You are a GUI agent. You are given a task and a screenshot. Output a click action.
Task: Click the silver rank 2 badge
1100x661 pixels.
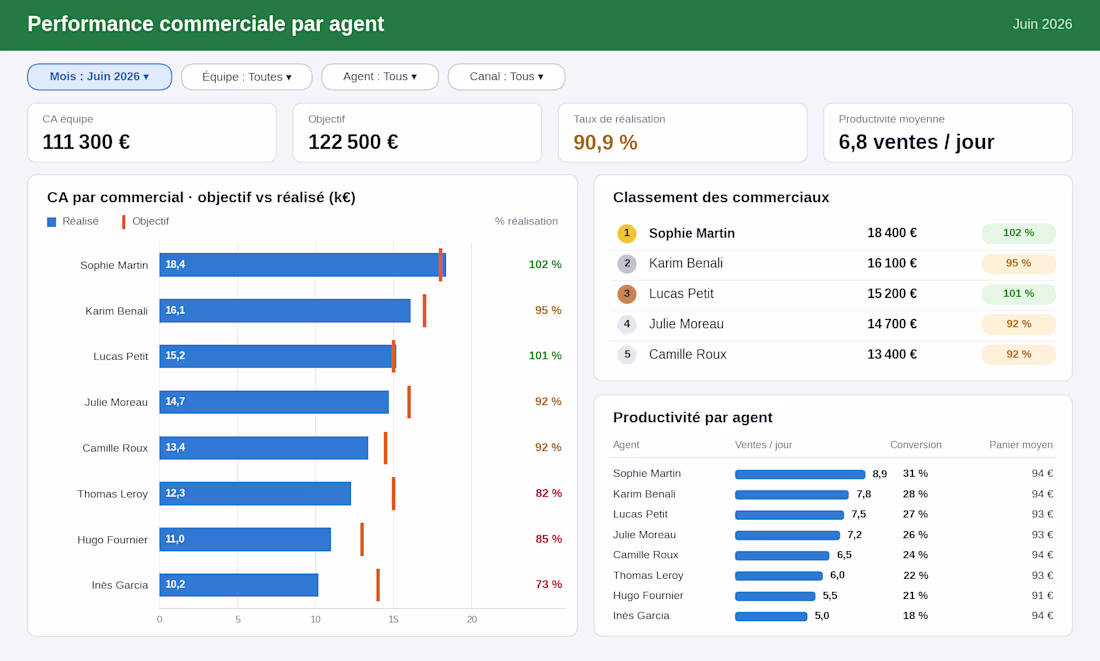pyautogui.click(x=626, y=263)
